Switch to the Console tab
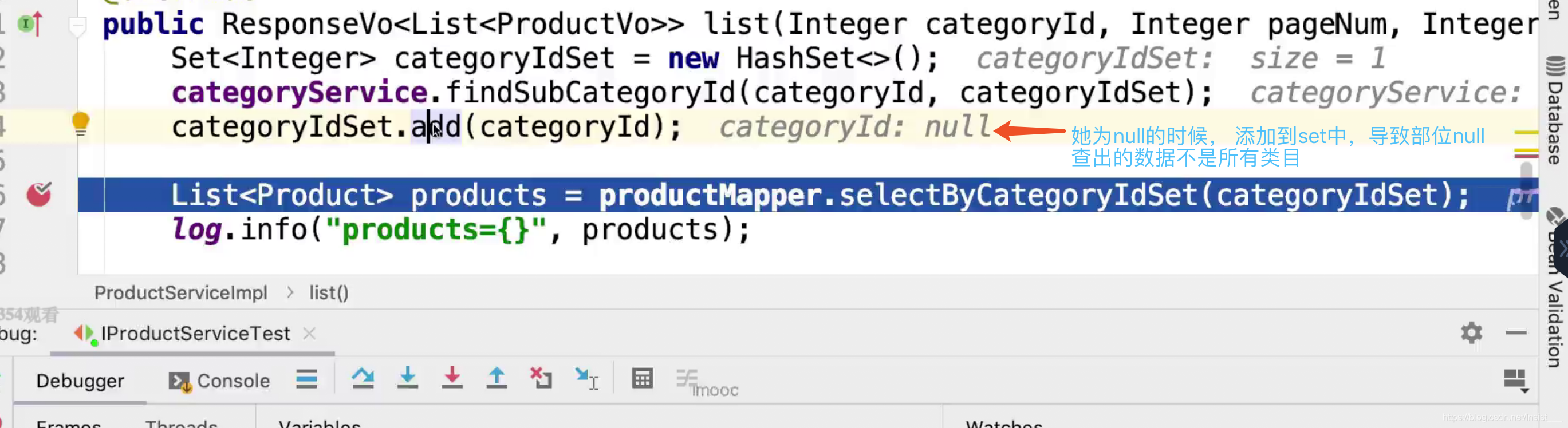This screenshot has height=428, width=1568. coord(219,381)
